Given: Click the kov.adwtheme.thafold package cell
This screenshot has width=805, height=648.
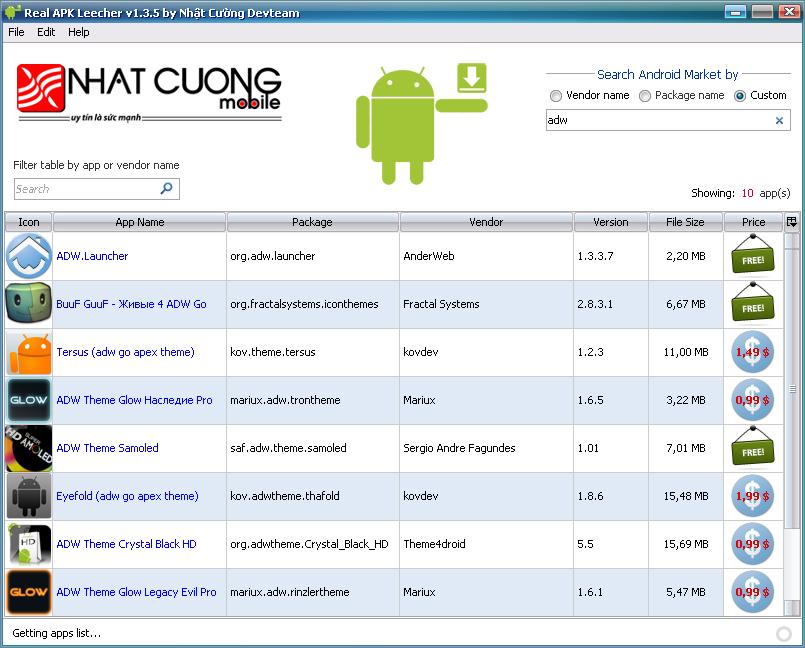Looking at the screenshot, I should 313,496.
